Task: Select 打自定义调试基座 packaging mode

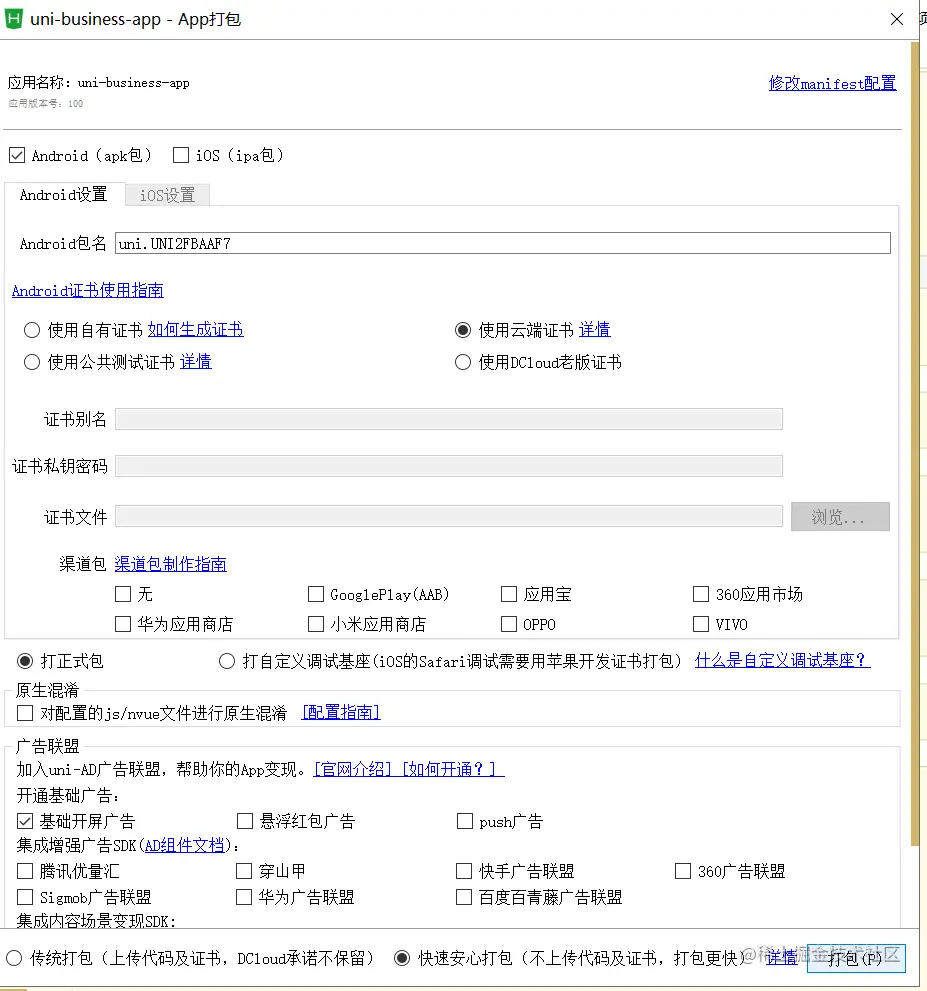Action: (227, 661)
